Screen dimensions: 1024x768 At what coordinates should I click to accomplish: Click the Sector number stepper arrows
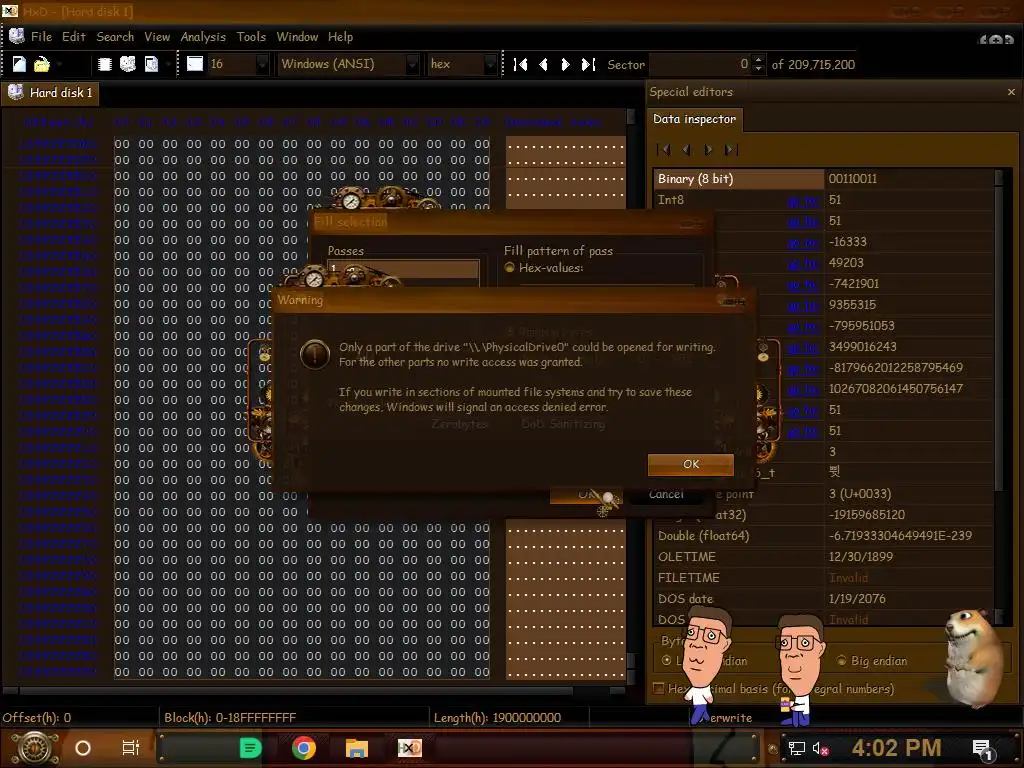758,64
